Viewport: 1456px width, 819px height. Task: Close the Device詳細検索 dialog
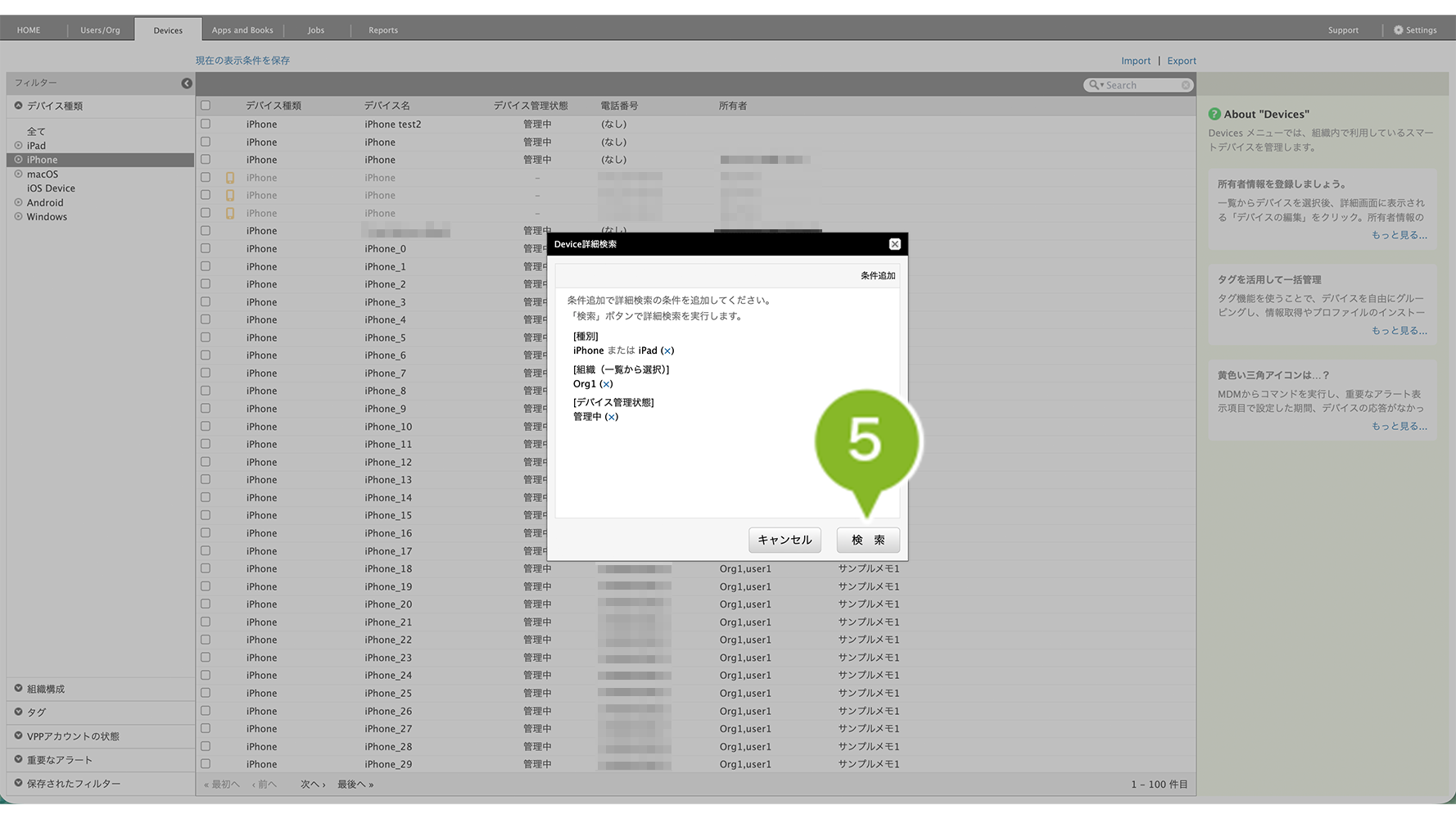(894, 244)
